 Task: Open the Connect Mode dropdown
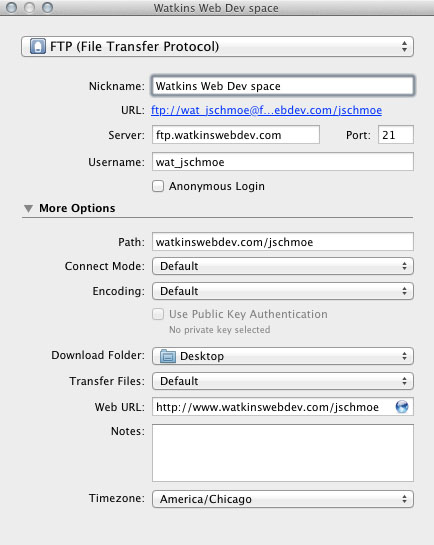click(282, 266)
